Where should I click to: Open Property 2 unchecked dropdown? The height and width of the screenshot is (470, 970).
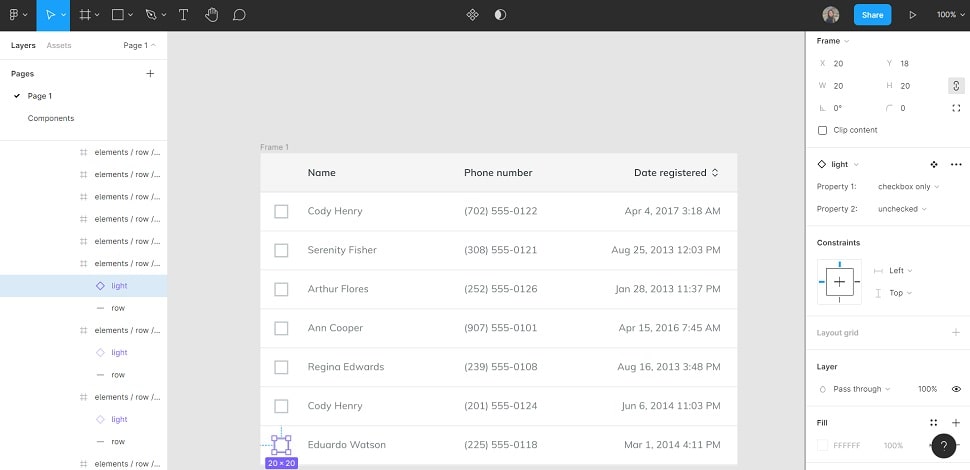[x=902, y=209]
